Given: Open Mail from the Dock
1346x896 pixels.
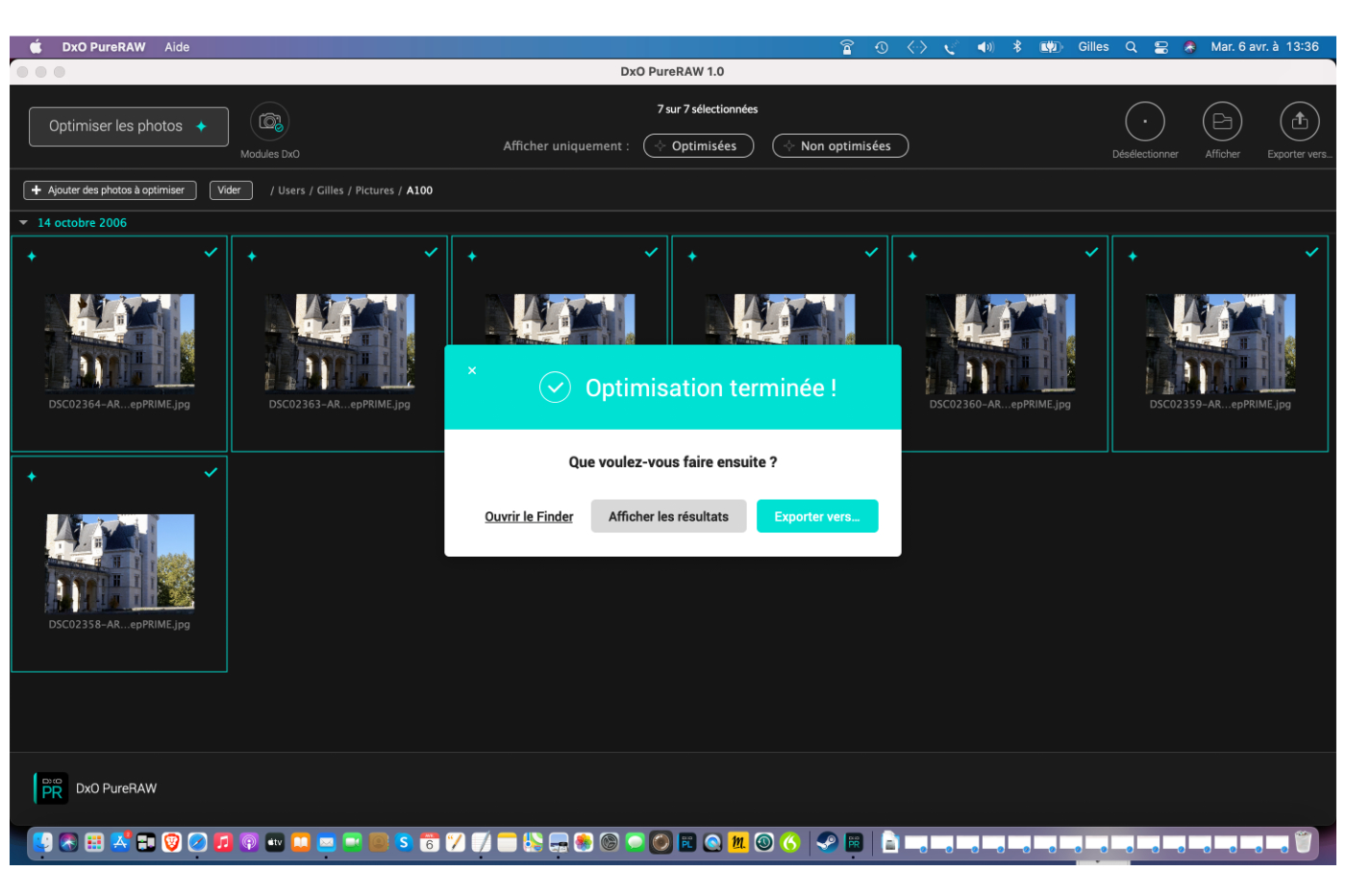Looking at the screenshot, I should click(x=327, y=842).
